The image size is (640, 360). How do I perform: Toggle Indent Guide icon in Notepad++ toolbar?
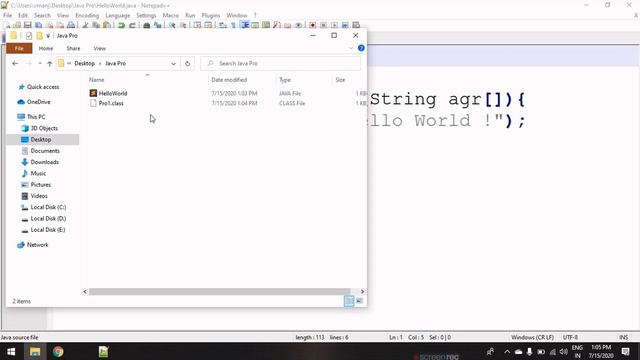coord(245,25)
